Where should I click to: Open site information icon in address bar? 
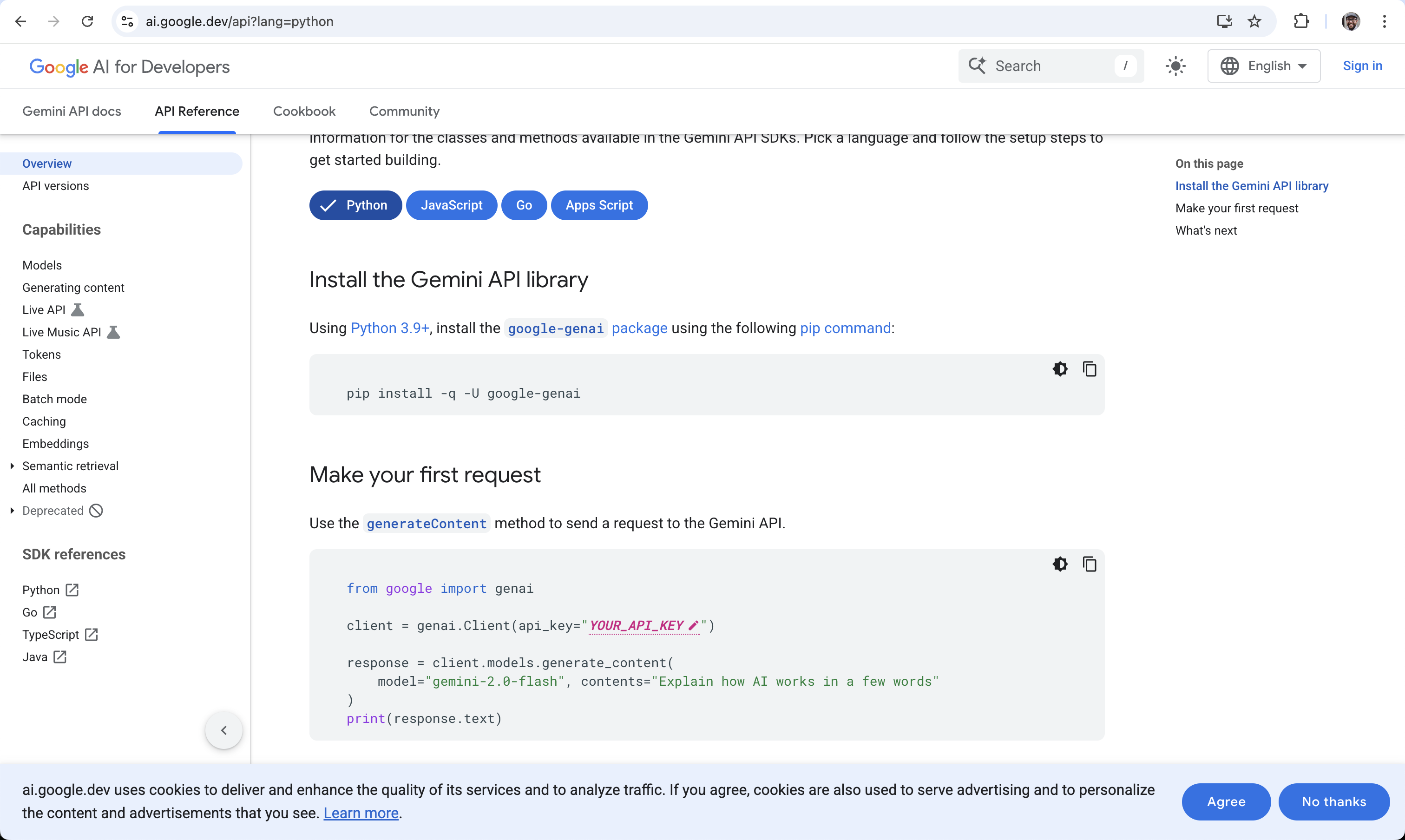(127, 21)
